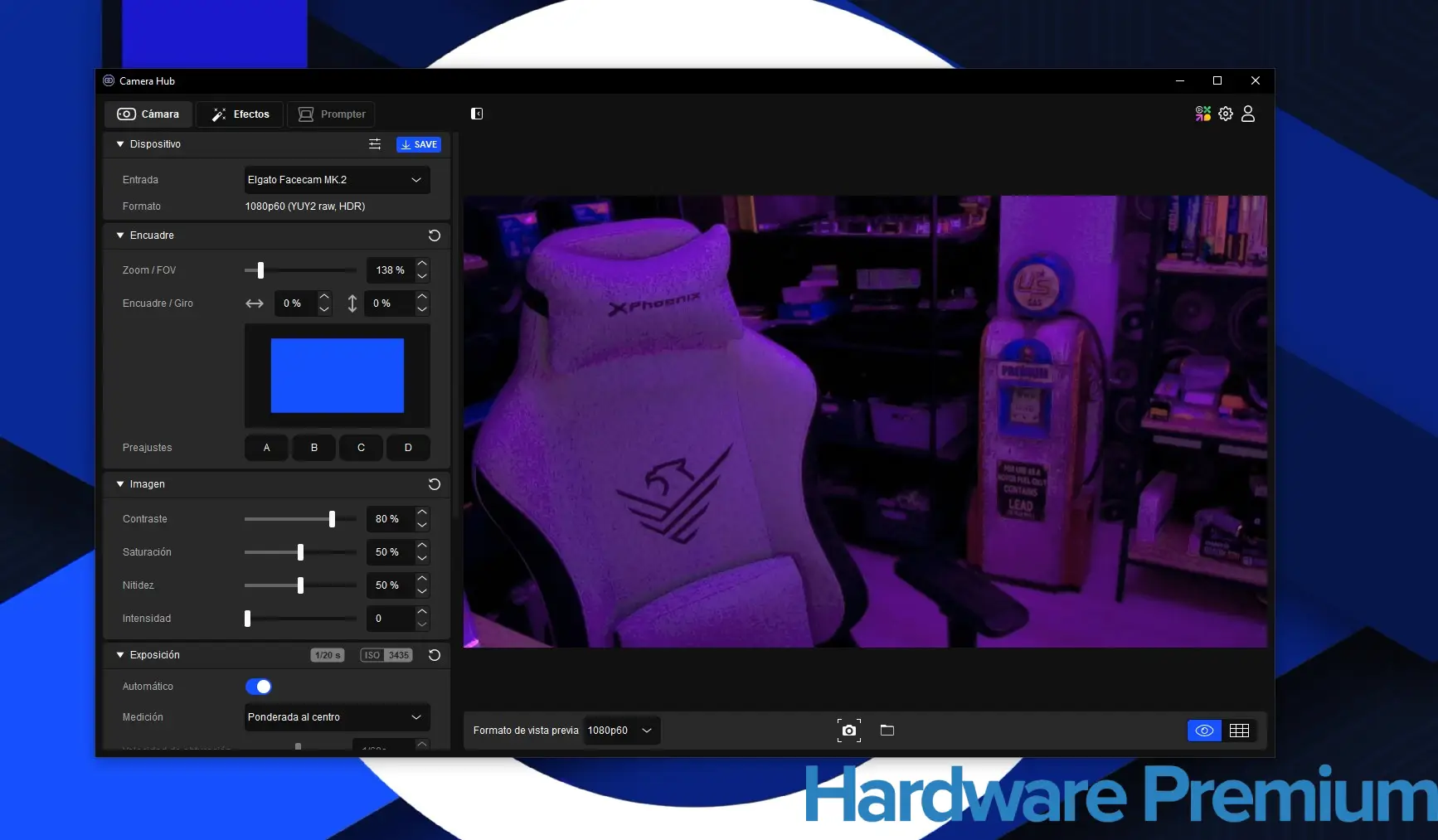This screenshot has width=1438, height=840.
Task: Decrease Nitidez value
Action: [422, 592]
